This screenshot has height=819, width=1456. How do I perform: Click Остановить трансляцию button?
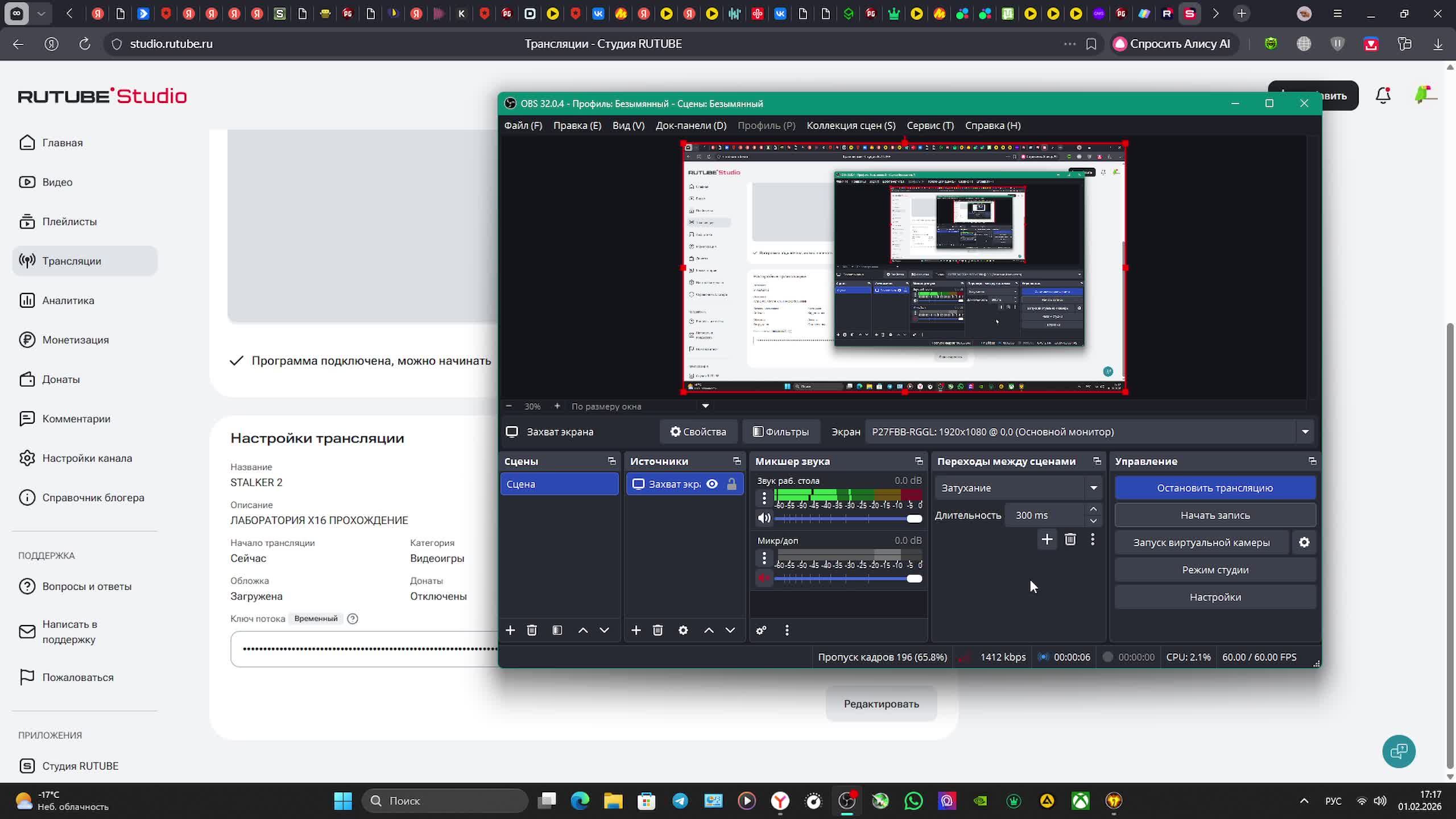pyautogui.click(x=1215, y=488)
